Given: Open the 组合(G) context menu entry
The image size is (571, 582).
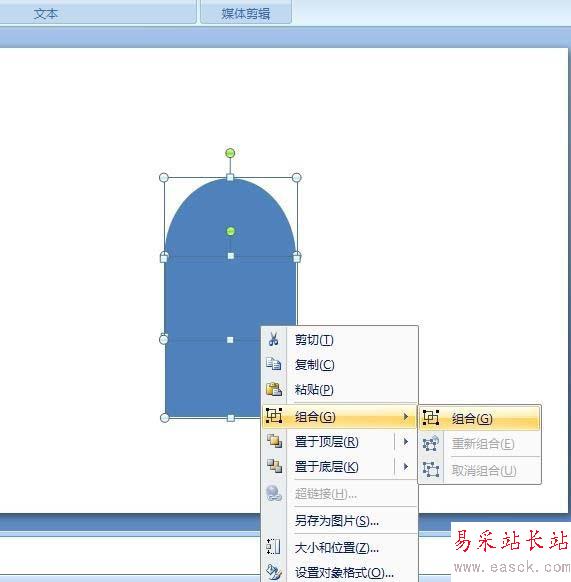Looking at the screenshot, I should (x=340, y=416).
